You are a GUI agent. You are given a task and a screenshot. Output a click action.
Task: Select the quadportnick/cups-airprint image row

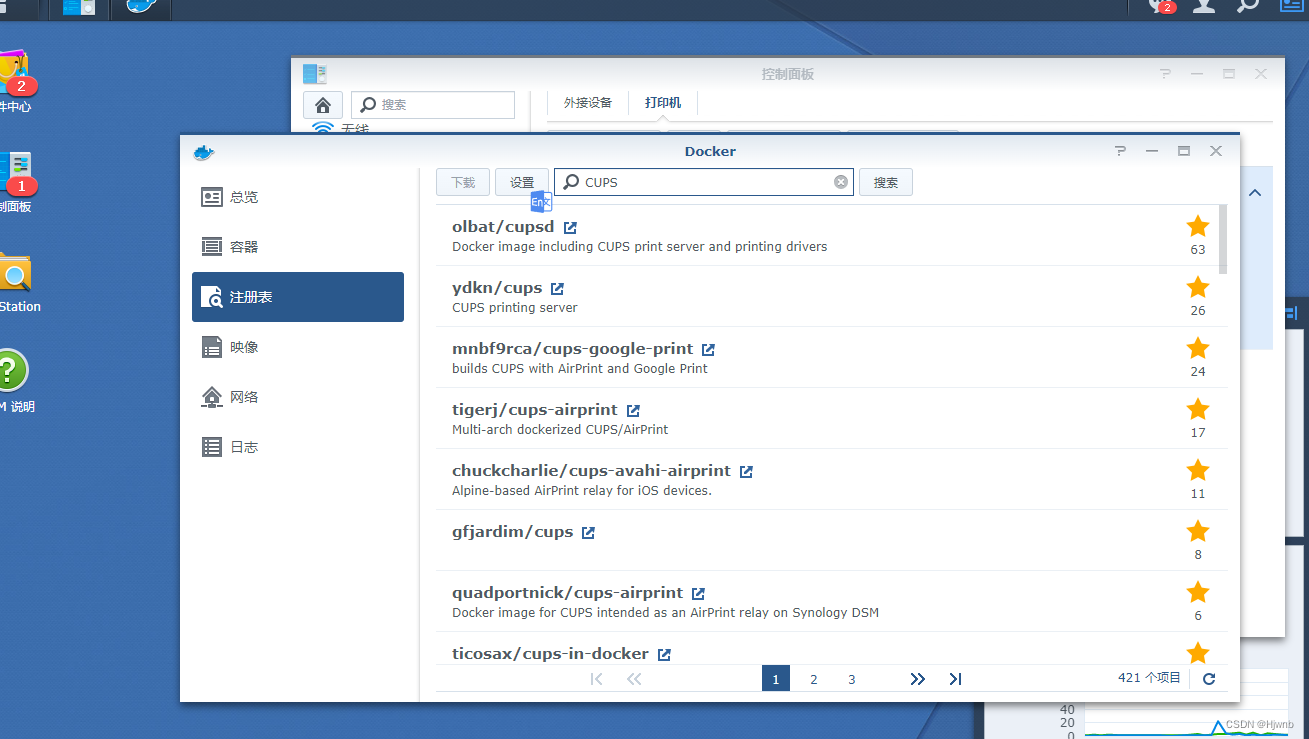[x=827, y=602]
